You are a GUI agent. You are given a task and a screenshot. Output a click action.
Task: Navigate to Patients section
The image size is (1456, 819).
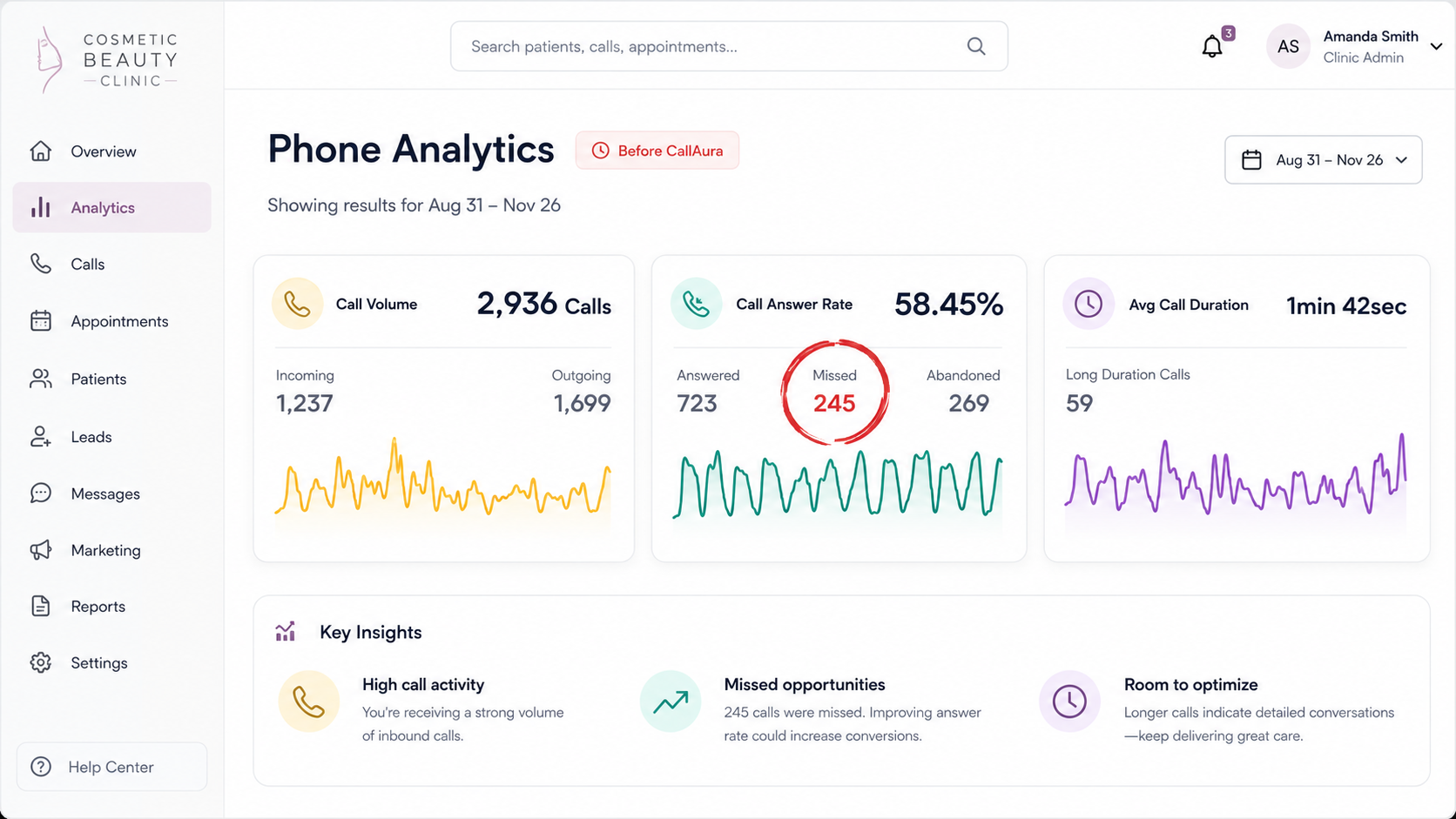[112, 379]
